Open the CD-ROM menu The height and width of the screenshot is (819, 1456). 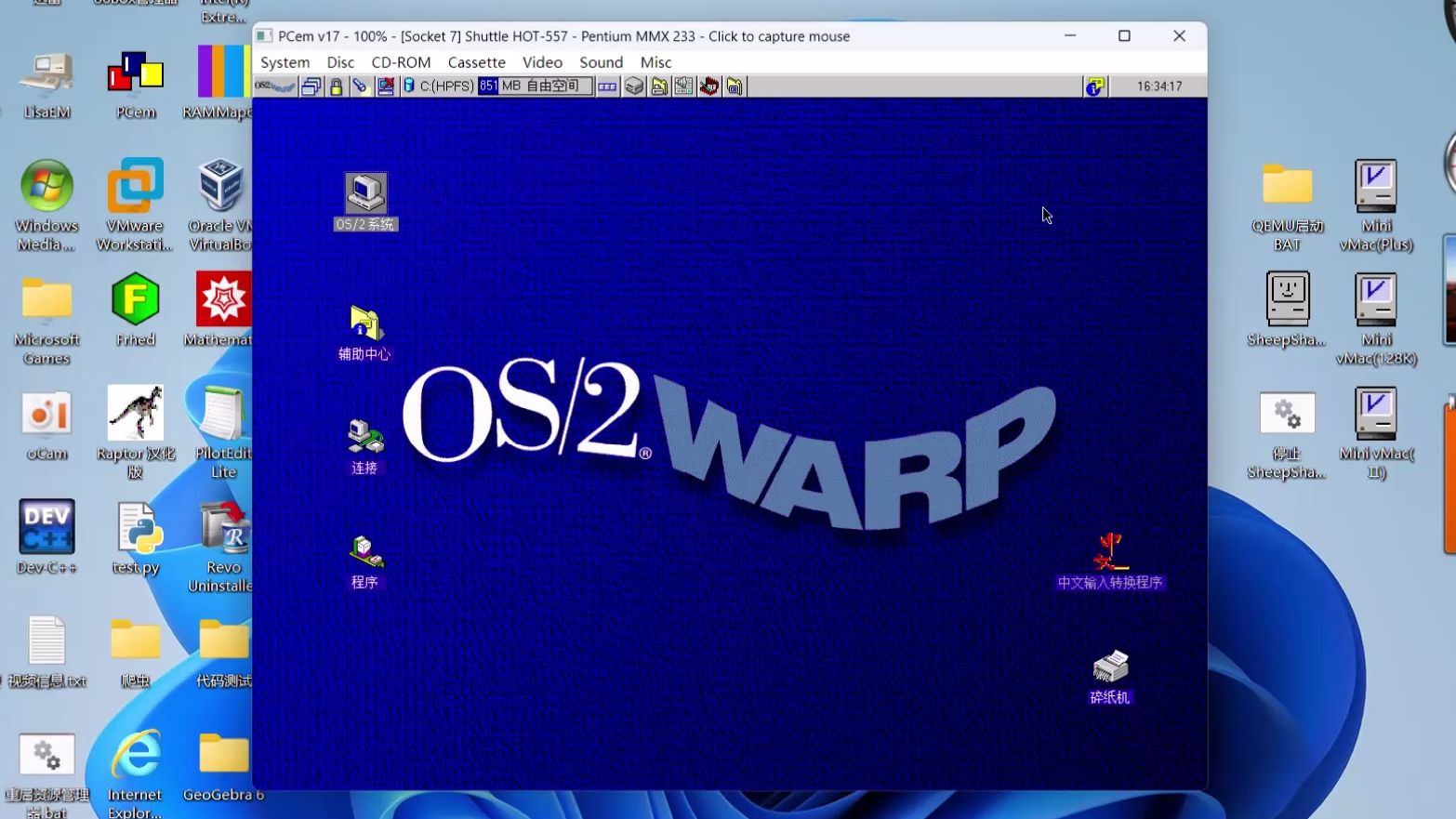point(401,62)
